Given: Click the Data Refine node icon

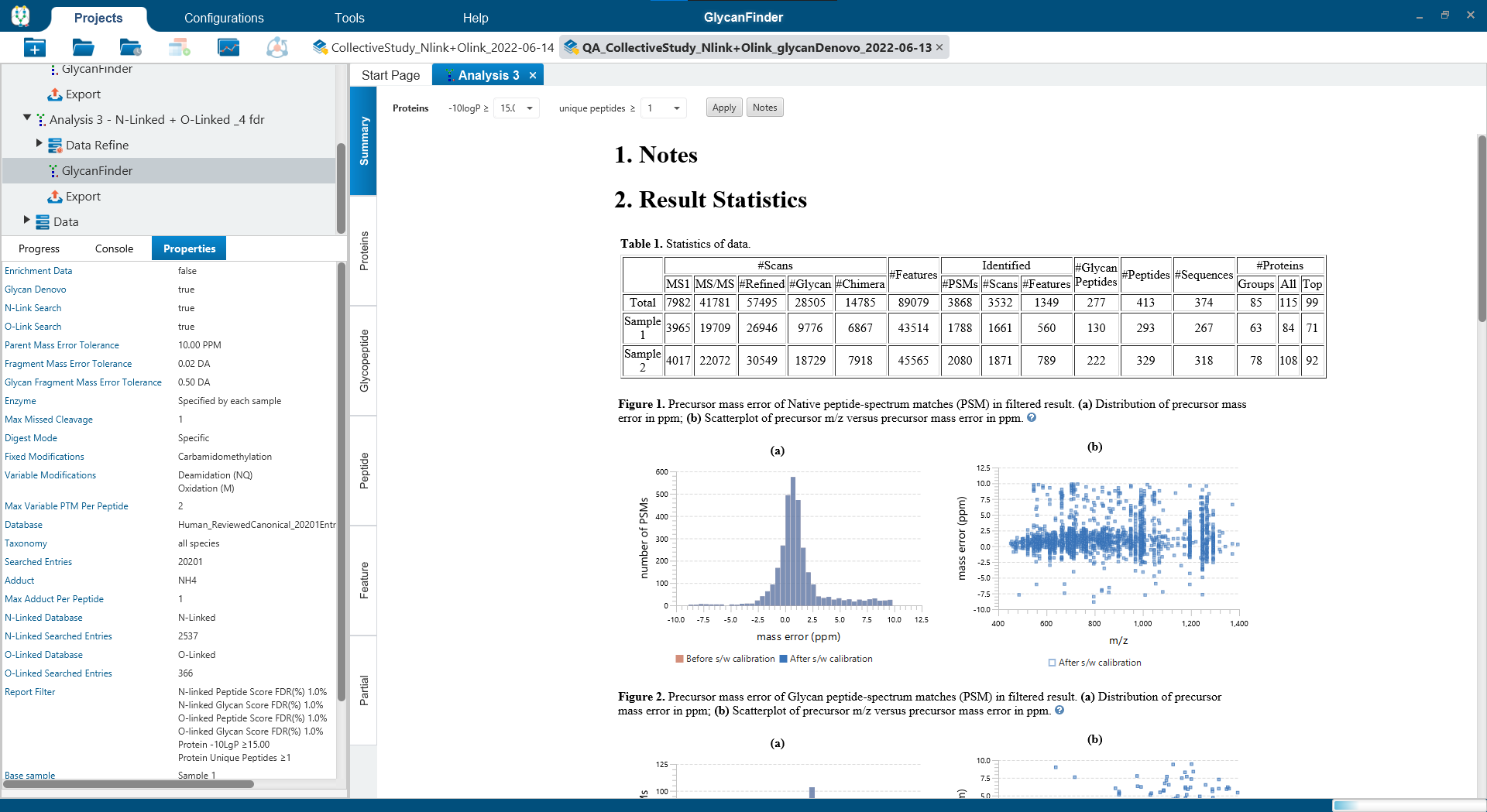Looking at the screenshot, I should point(55,145).
